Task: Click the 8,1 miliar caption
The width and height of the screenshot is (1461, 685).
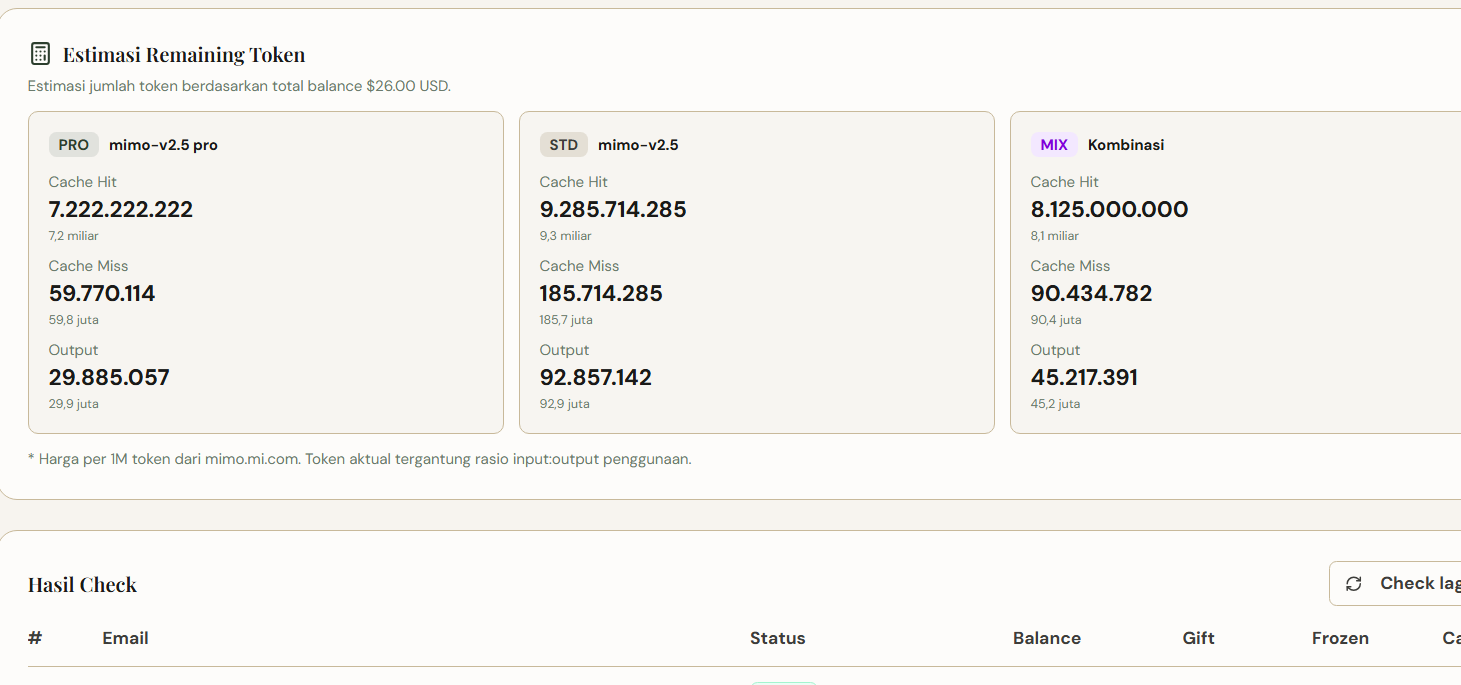Action: coord(1055,236)
